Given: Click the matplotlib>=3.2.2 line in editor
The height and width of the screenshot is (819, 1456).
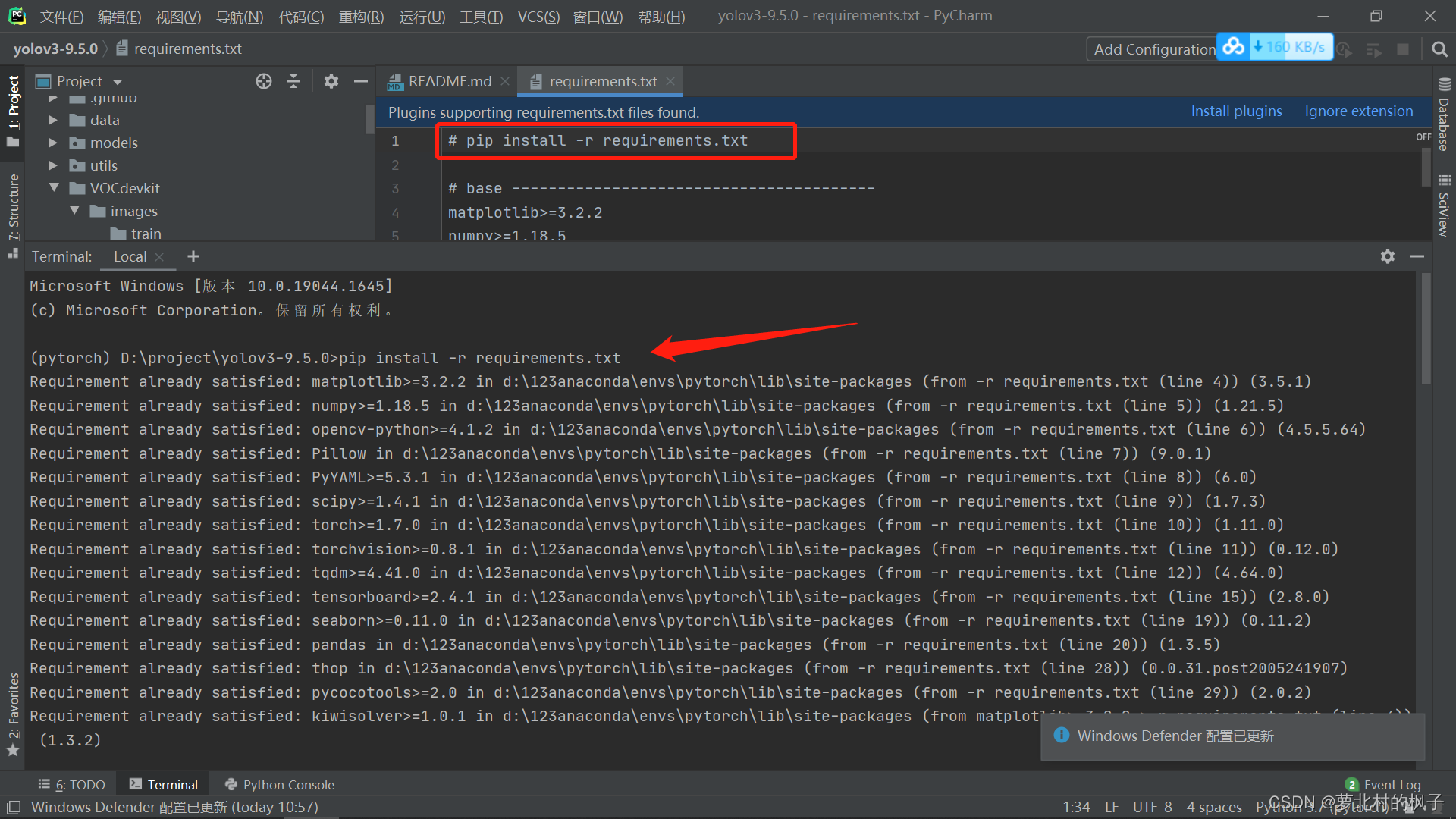Looking at the screenshot, I should coord(525,213).
